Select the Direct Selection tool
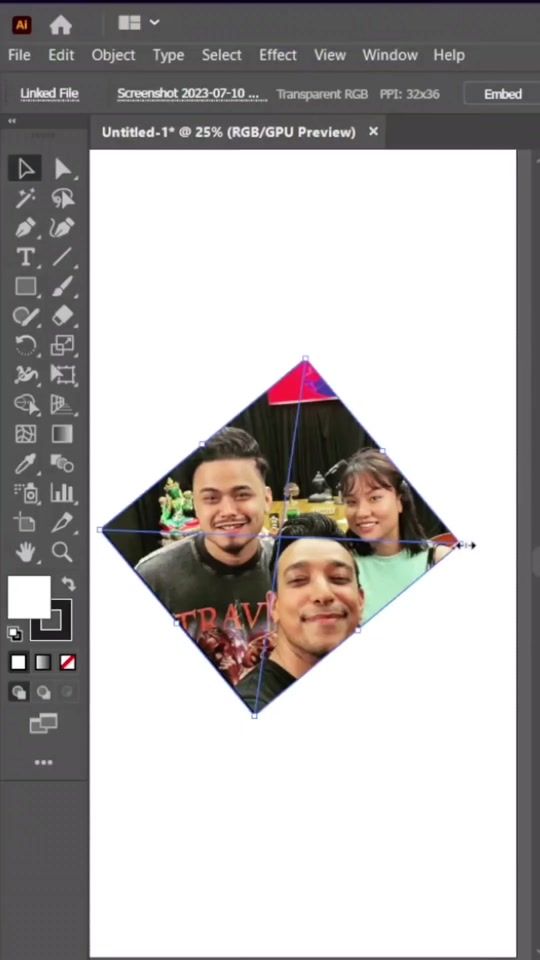Screen dimensions: 540x960 62,168
